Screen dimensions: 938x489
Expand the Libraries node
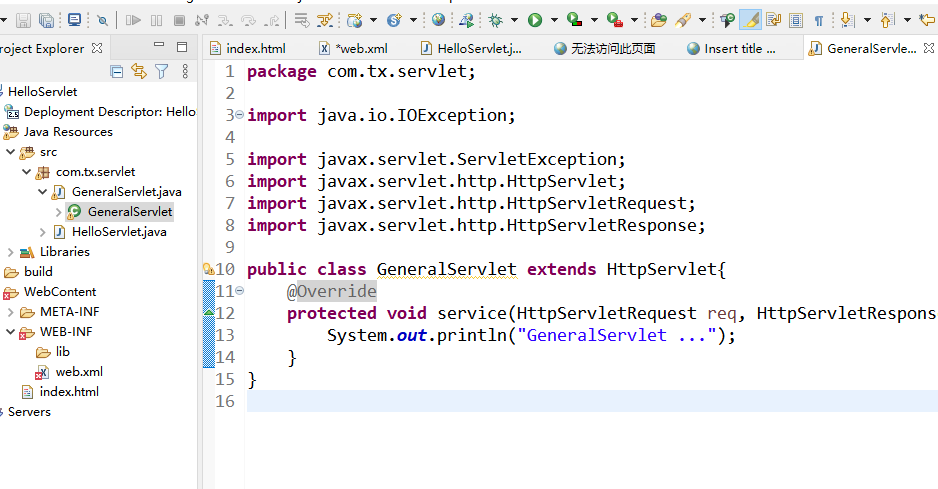(10, 252)
